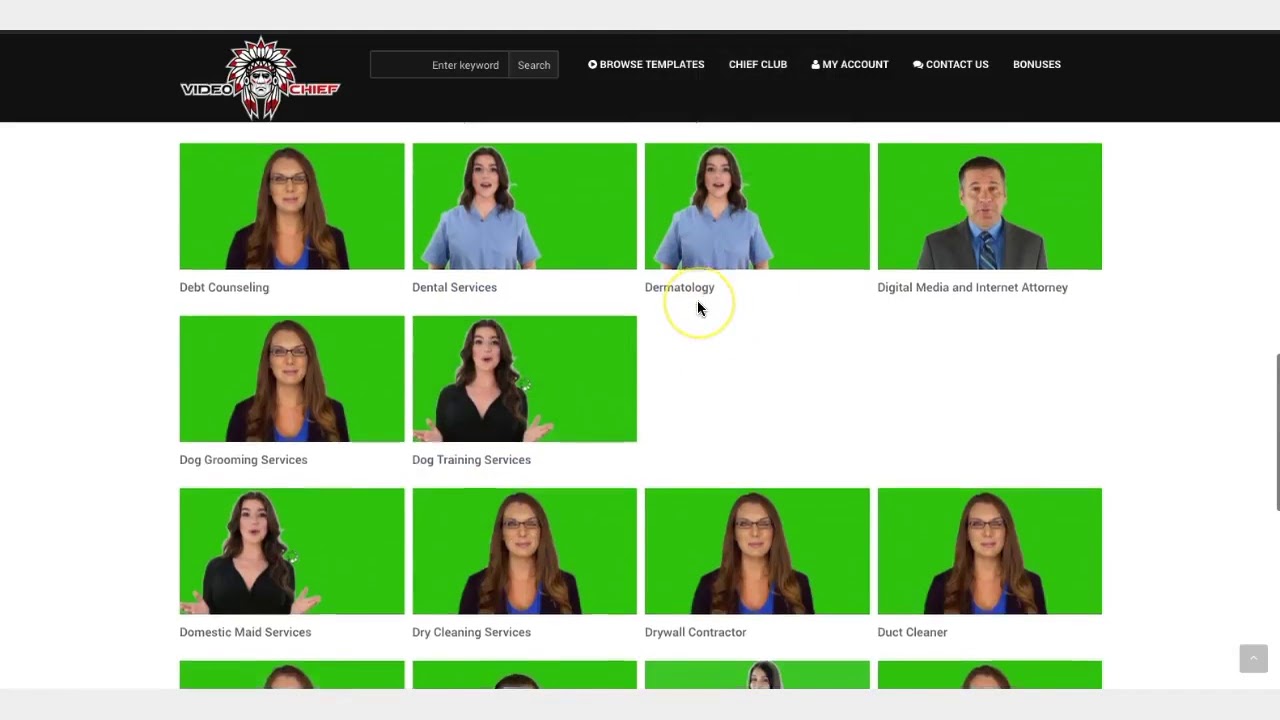Open the Dry Cleaning Services thumbnail
Screen dimensions: 1280x720
pyautogui.click(x=524, y=551)
